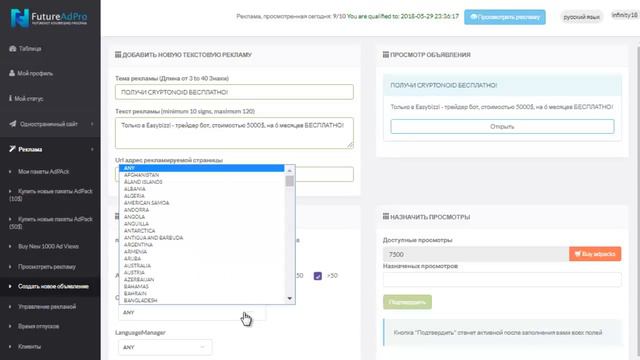Select BANGLADESH from country list
This screenshot has height=360, width=640.
(x=202, y=300)
